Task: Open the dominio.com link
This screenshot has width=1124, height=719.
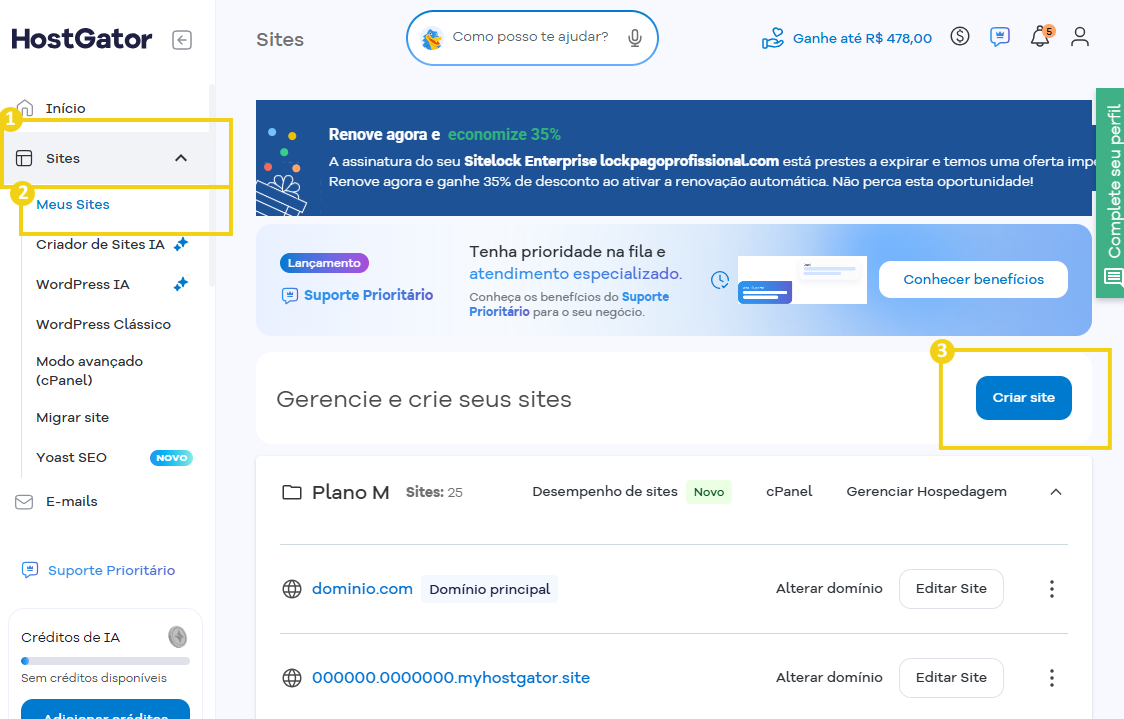Action: [x=362, y=589]
